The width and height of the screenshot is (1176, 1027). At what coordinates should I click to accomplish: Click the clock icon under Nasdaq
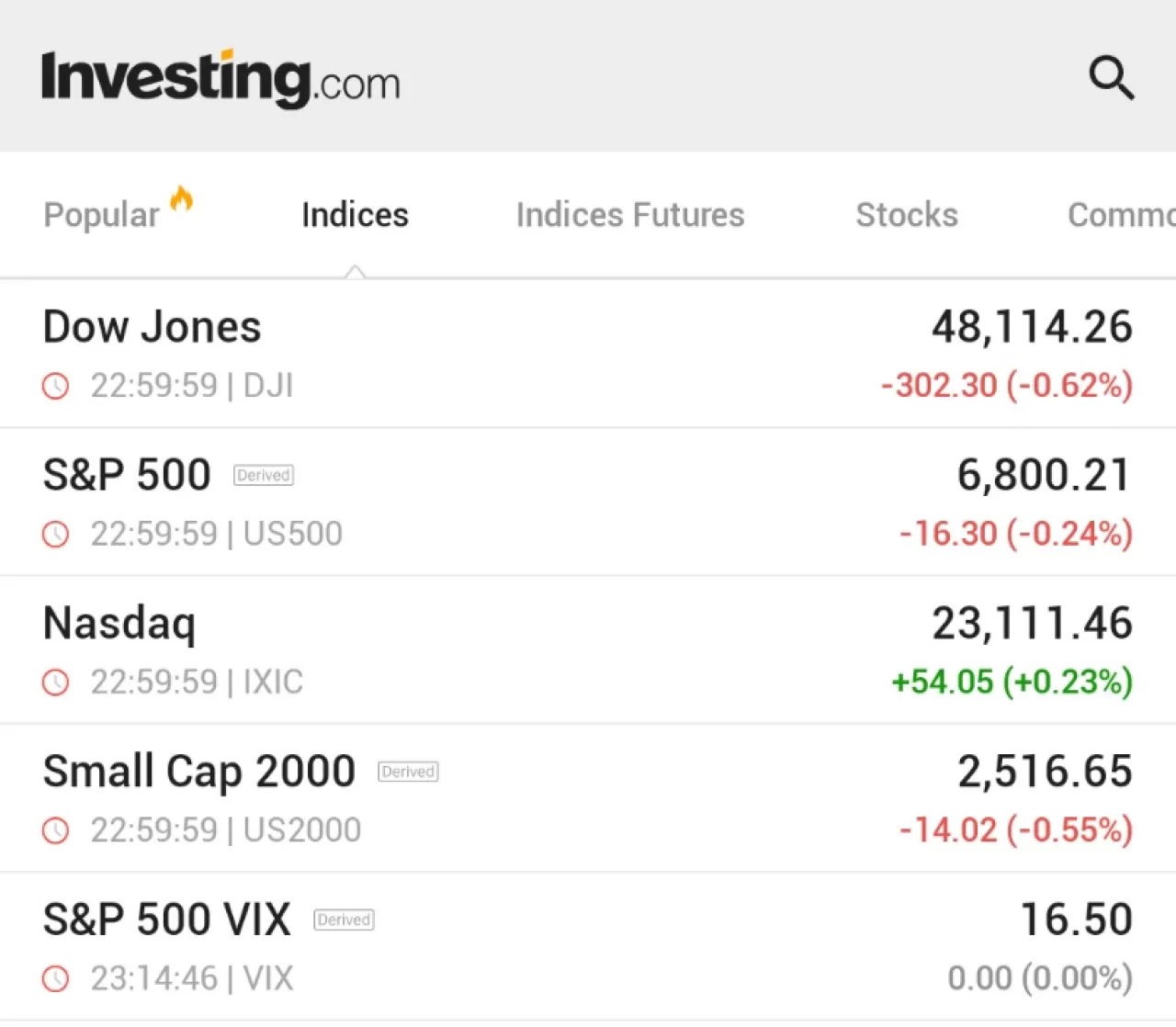pyautogui.click(x=56, y=683)
